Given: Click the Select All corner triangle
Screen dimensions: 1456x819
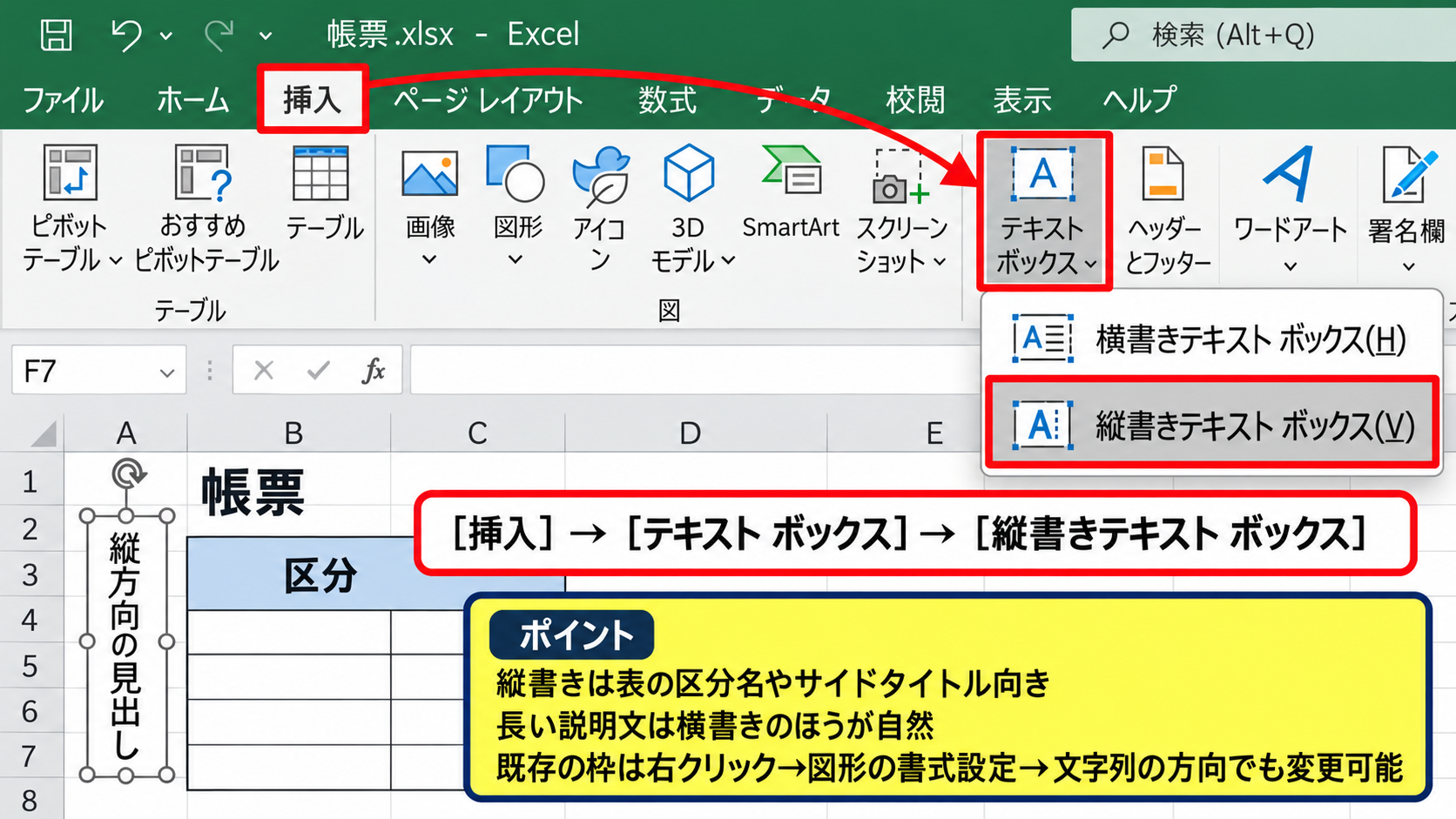Looking at the screenshot, I should [43, 433].
